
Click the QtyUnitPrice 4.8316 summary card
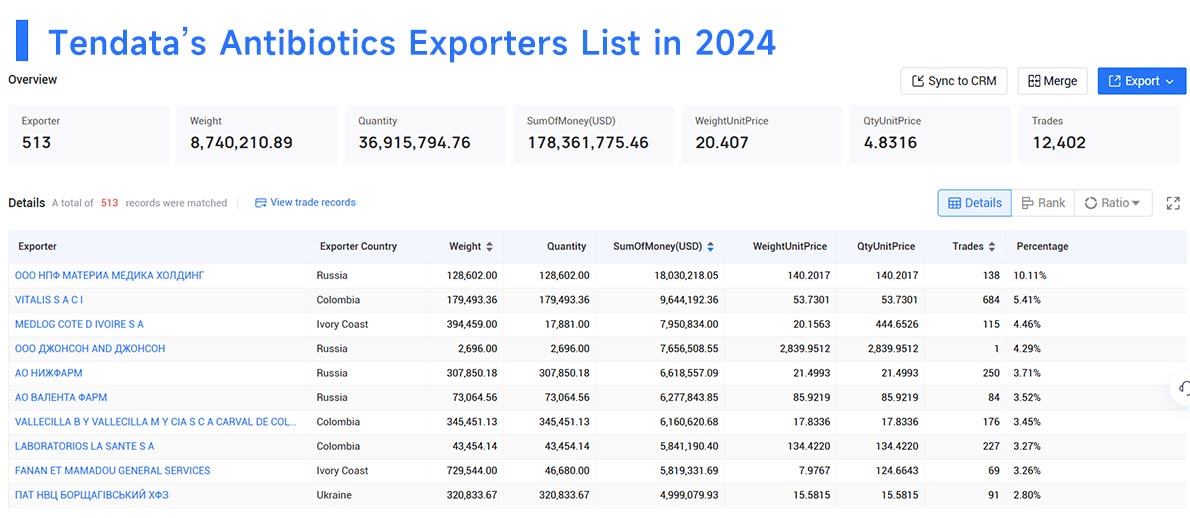[x=930, y=134]
